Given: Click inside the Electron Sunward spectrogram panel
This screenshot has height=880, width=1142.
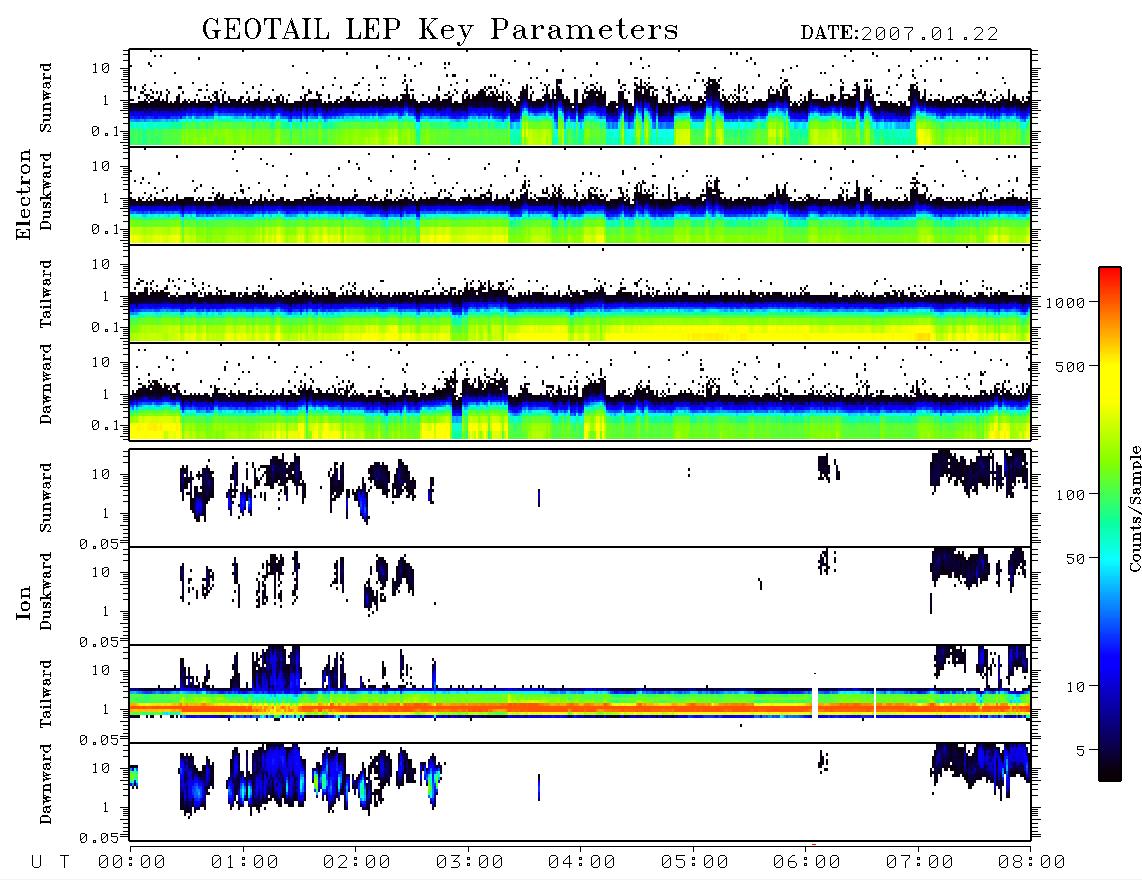Looking at the screenshot, I should [x=580, y=98].
